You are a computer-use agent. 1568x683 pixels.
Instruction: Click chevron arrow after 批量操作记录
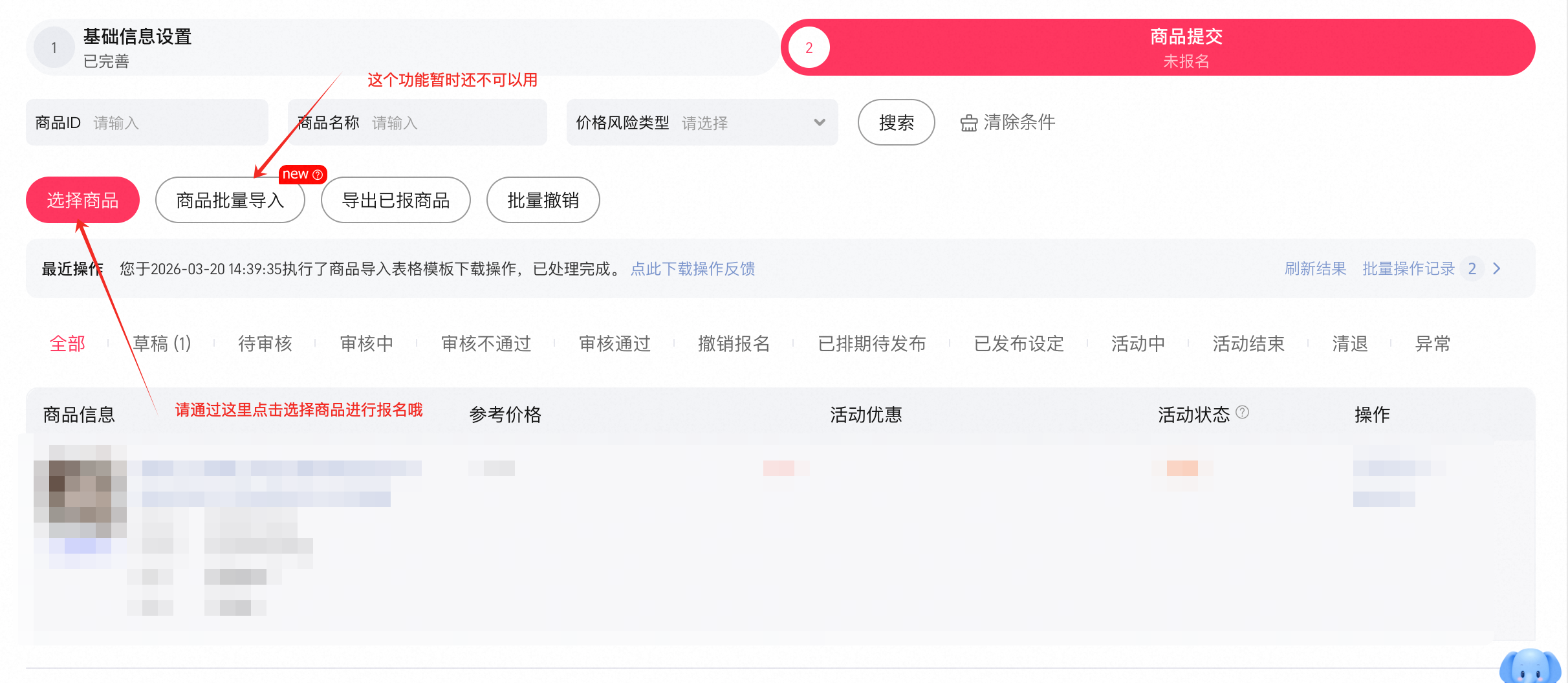(x=1497, y=268)
